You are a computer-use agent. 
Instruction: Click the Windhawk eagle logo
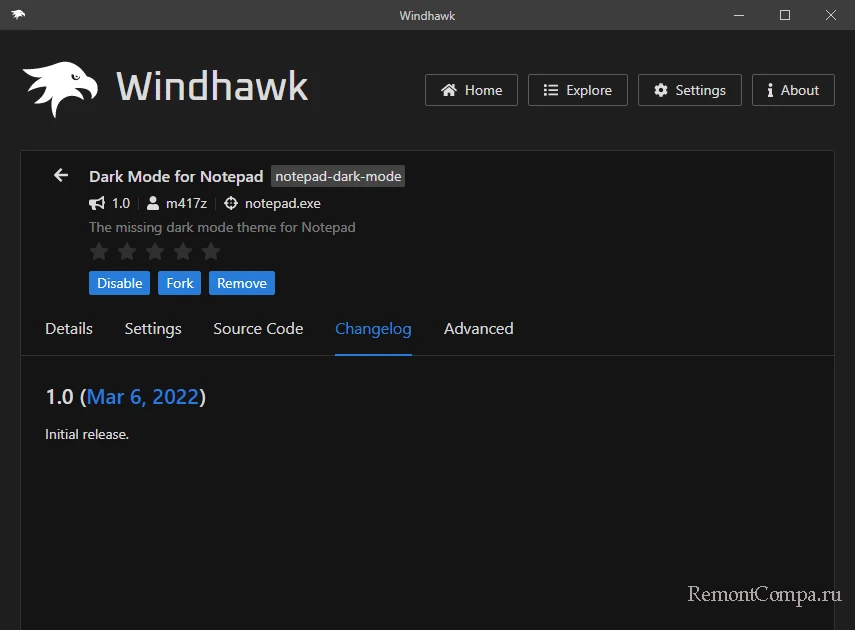[x=60, y=89]
